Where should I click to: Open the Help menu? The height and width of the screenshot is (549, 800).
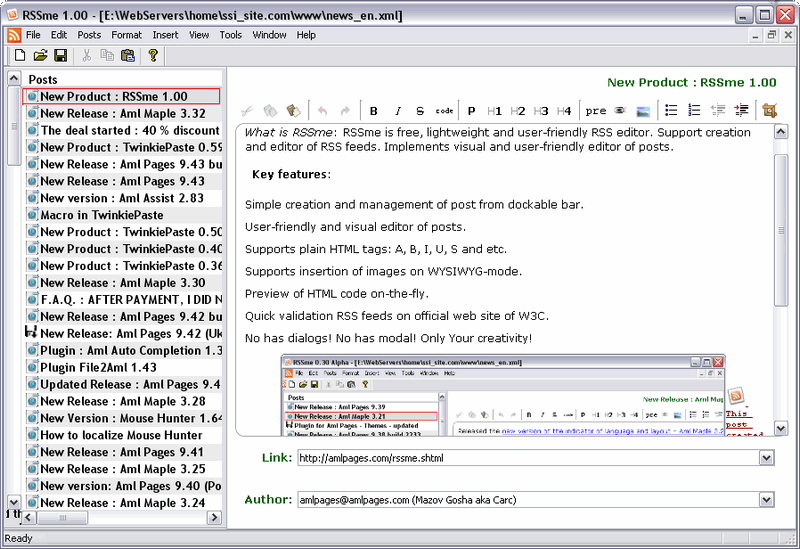(306, 35)
